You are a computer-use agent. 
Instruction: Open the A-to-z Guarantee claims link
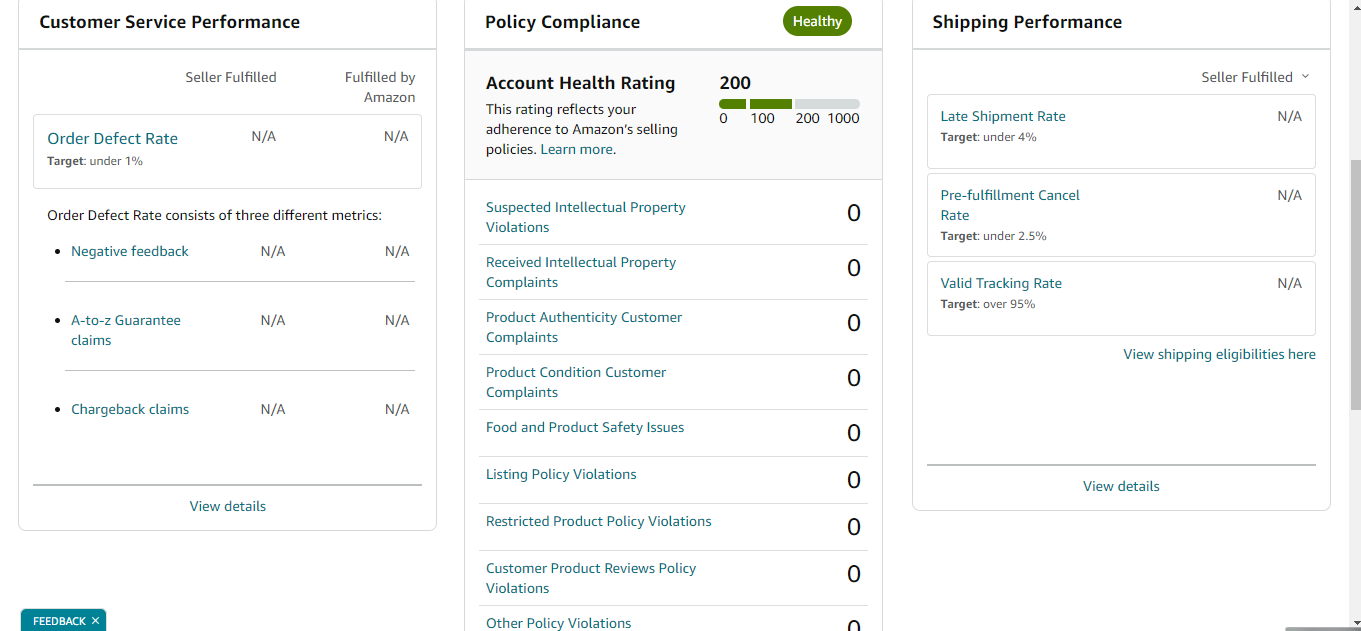click(126, 330)
